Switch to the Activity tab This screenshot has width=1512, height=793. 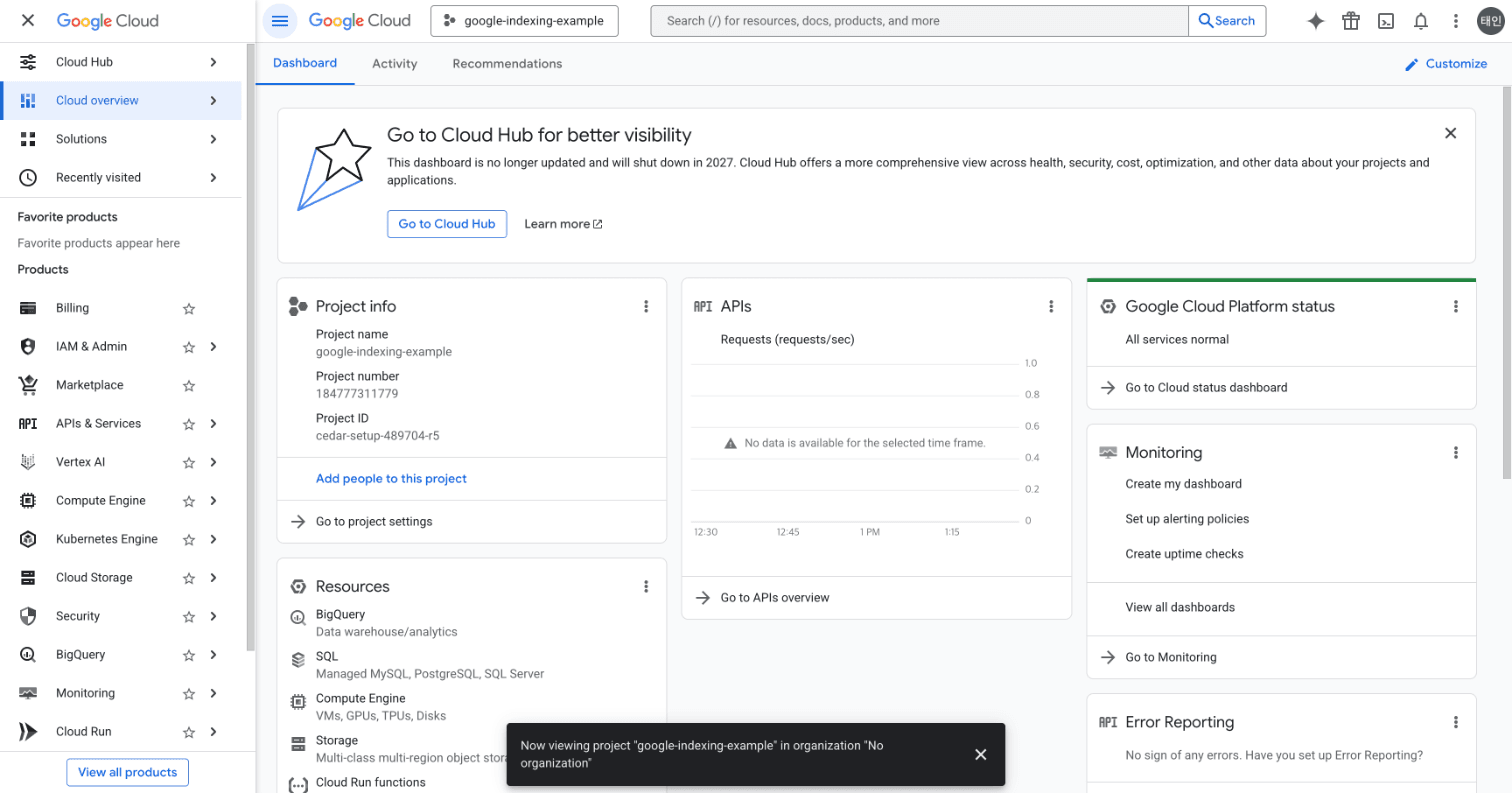(x=394, y=63)
